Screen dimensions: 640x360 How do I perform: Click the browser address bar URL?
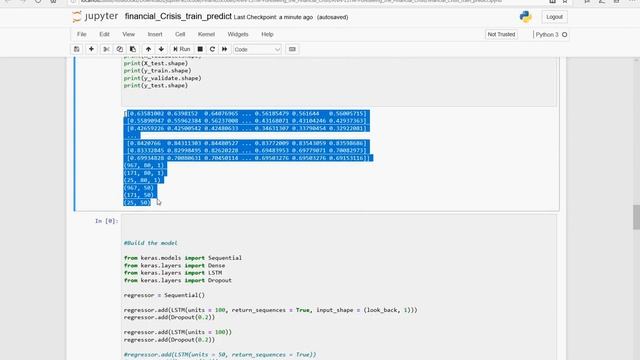(292, 1)
